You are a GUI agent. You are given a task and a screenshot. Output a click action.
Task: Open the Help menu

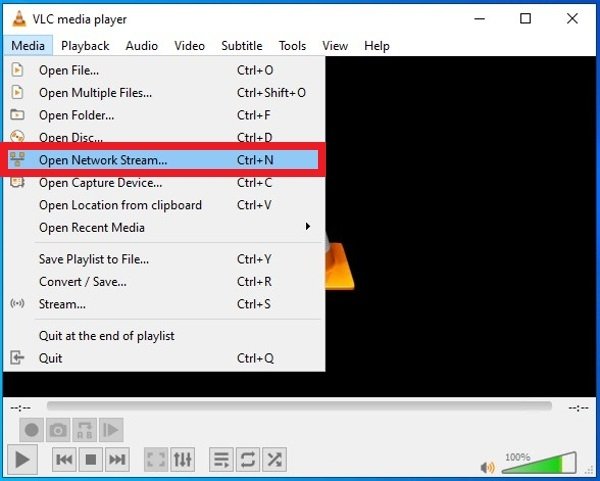(377, 46)
